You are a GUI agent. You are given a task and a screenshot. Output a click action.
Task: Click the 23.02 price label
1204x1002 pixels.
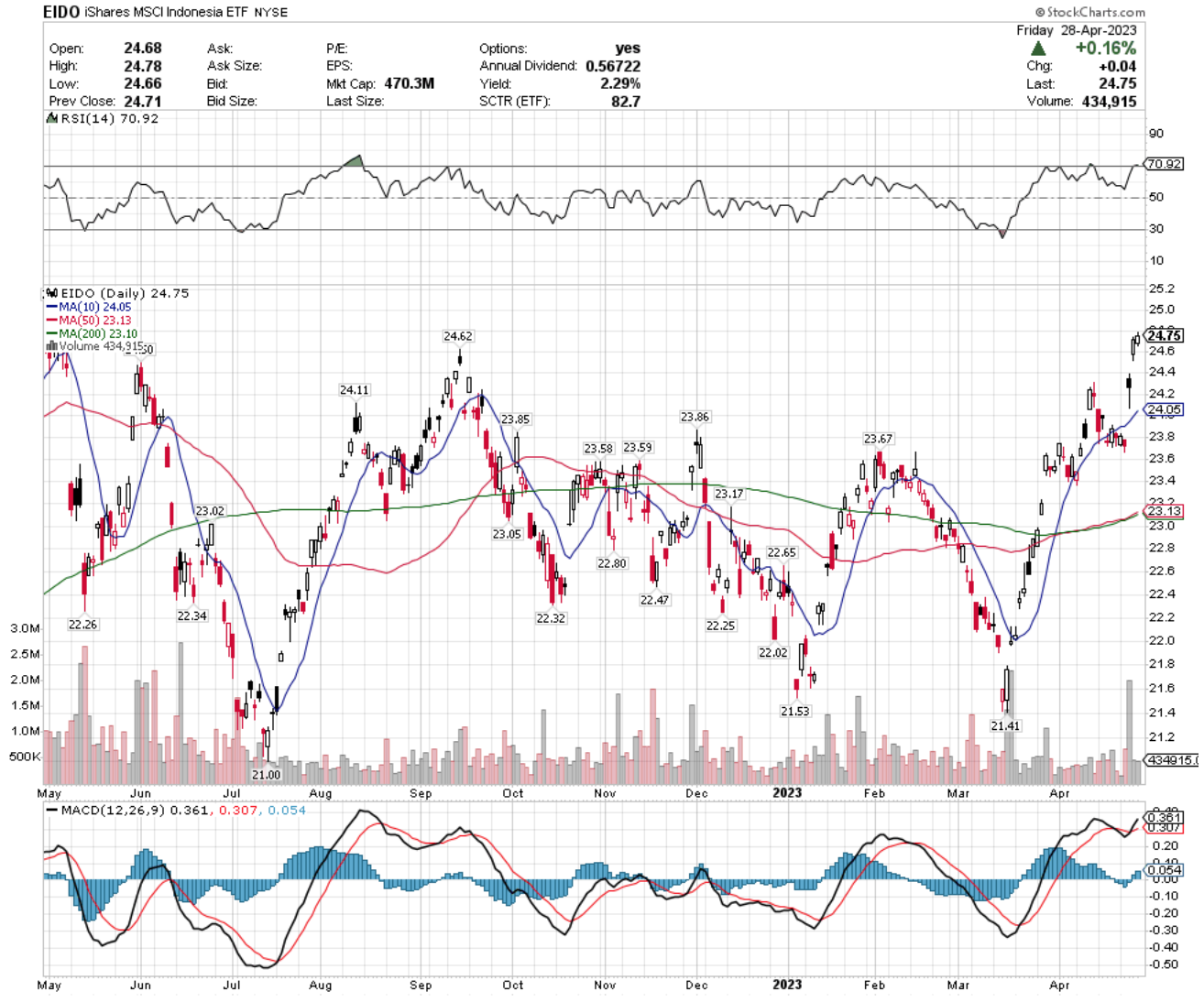coord(210,511)
